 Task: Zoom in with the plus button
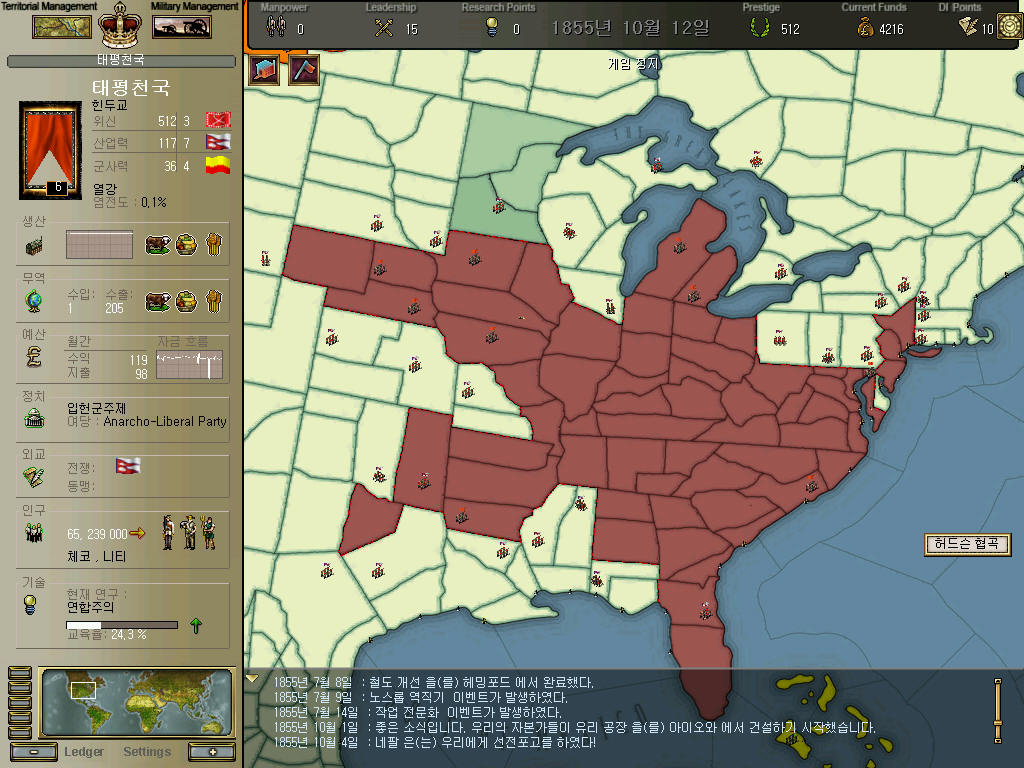(x=212, y=752)
